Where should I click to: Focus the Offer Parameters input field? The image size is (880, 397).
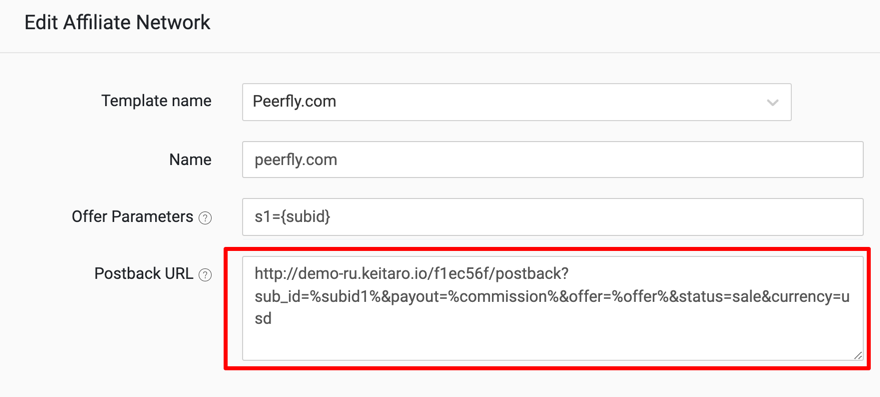pyautogui.click(x=552, y=217)
